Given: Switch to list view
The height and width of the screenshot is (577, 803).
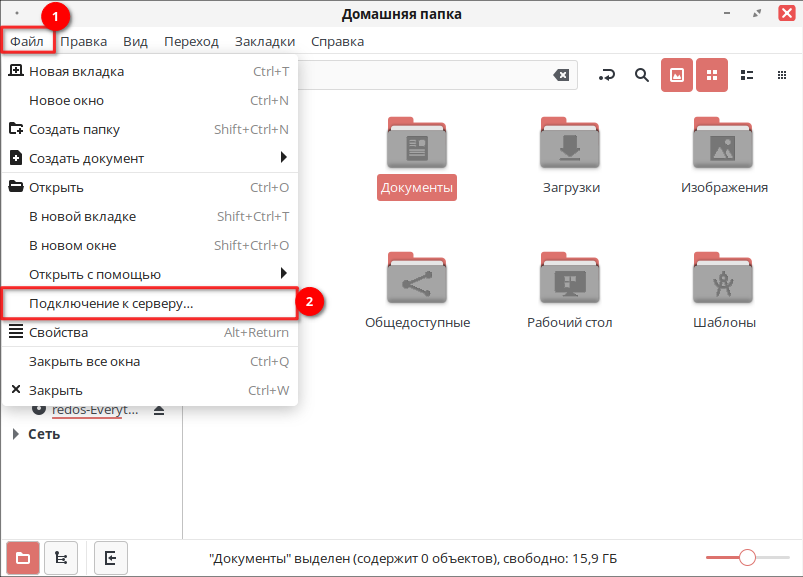Looking at the screenshot, I should (x=747, y=75).
